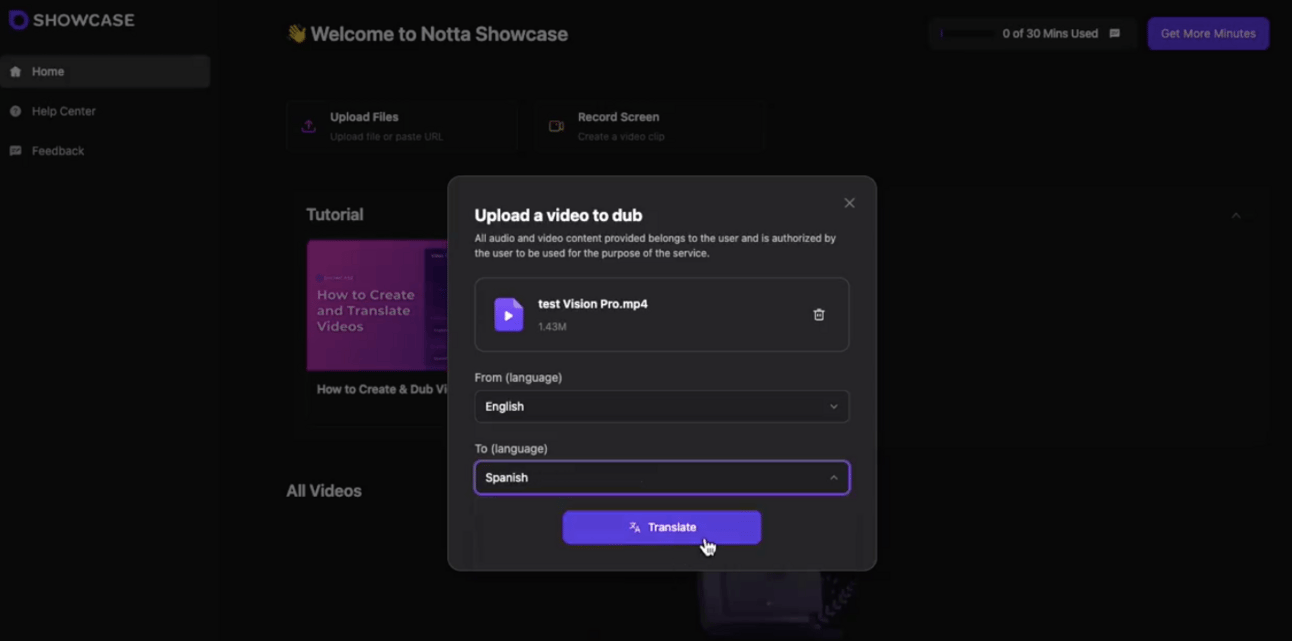Click the 1.43M file size text
This screenshot has width=1292, height=641.
[x=552, y=327]
